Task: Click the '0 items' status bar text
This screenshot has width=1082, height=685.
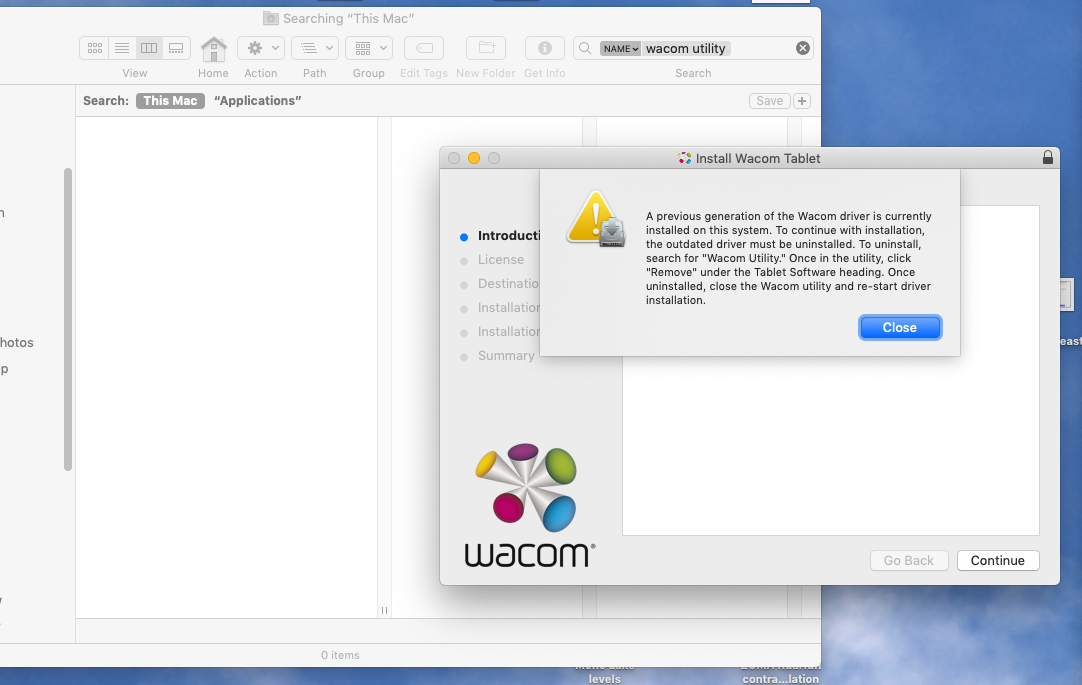Action: tap(340, 655)
